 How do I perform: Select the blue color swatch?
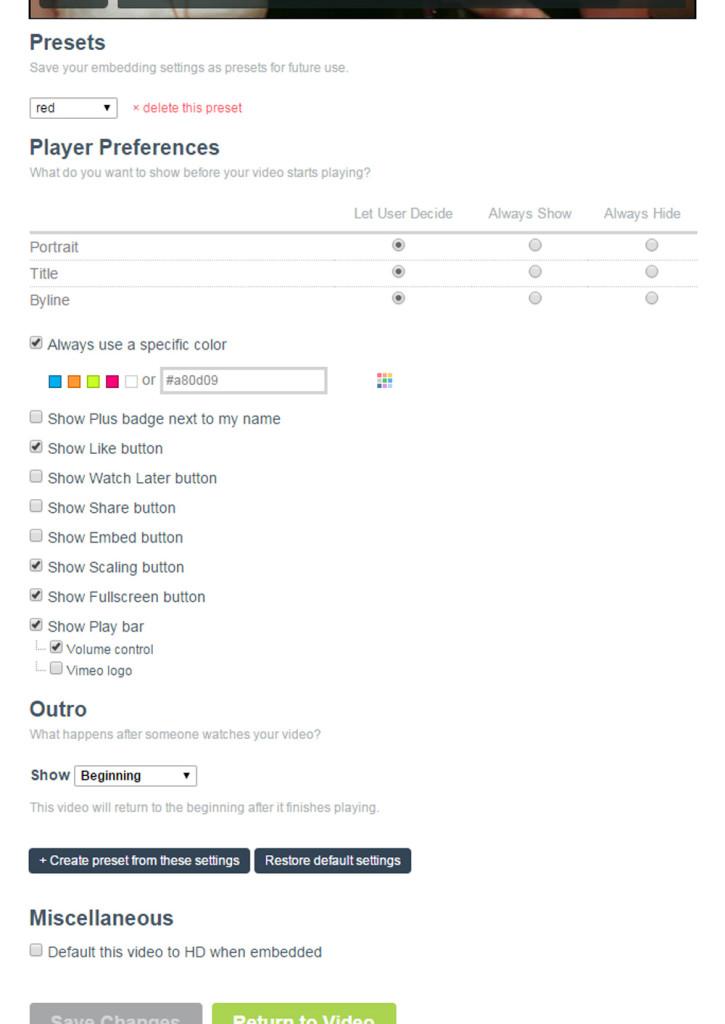click(x=56, y=381)
